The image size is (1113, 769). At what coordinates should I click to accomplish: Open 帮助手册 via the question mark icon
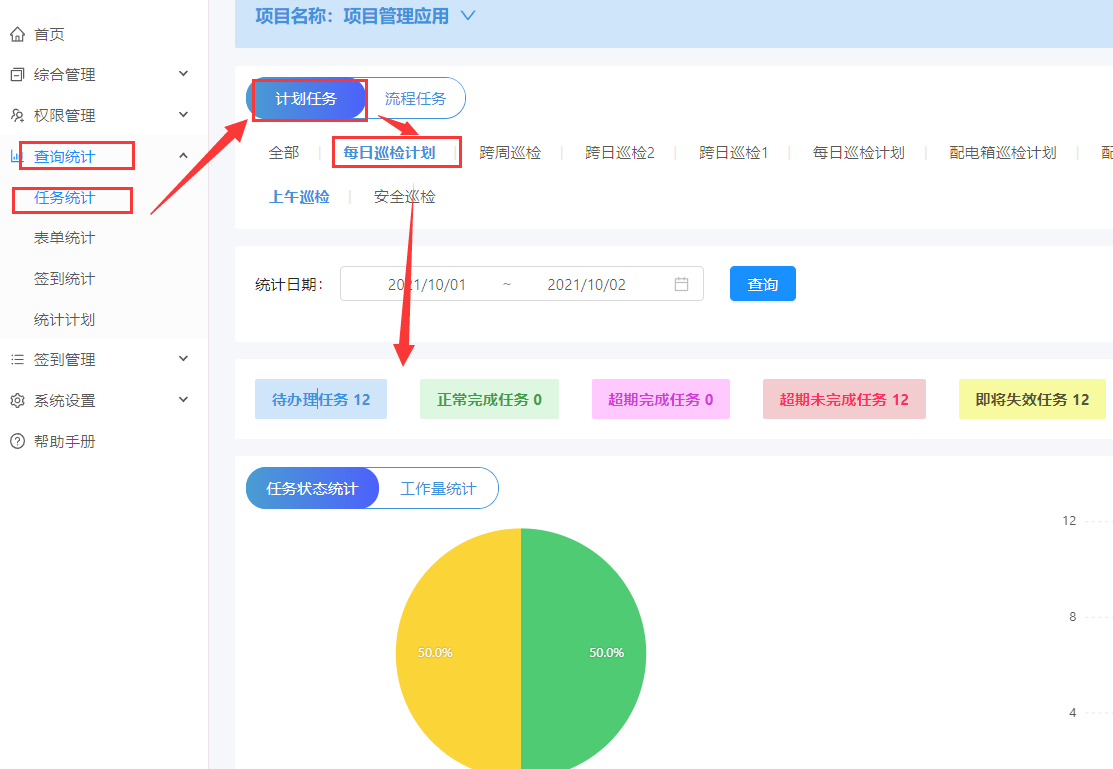(x=15, y=440)
